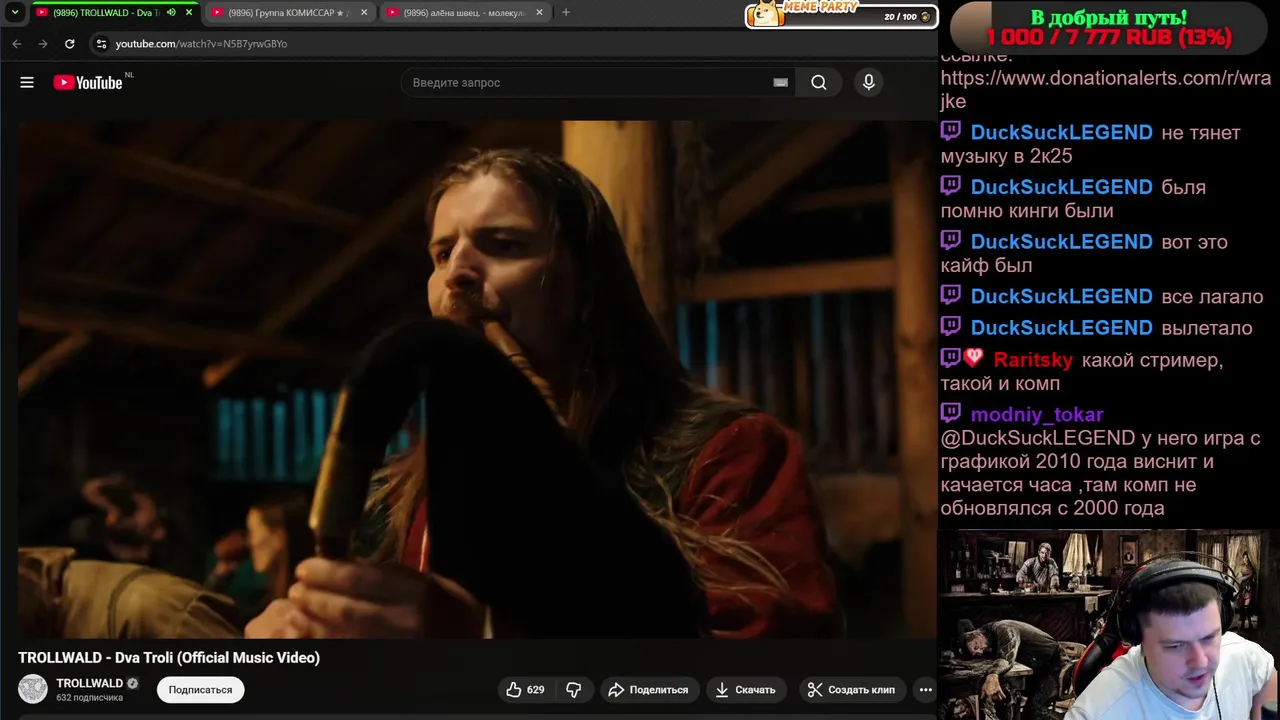
Task: Click DuckSuckLEGEND in 'вот это кайф был' message
Action: 1061,242
